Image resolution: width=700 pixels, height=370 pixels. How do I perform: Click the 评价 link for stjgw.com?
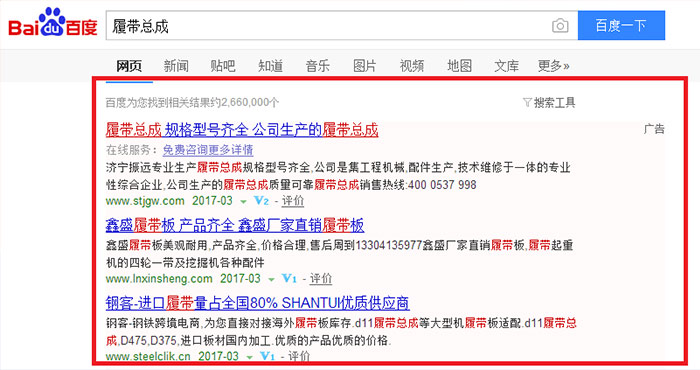[x=293, y=201]
